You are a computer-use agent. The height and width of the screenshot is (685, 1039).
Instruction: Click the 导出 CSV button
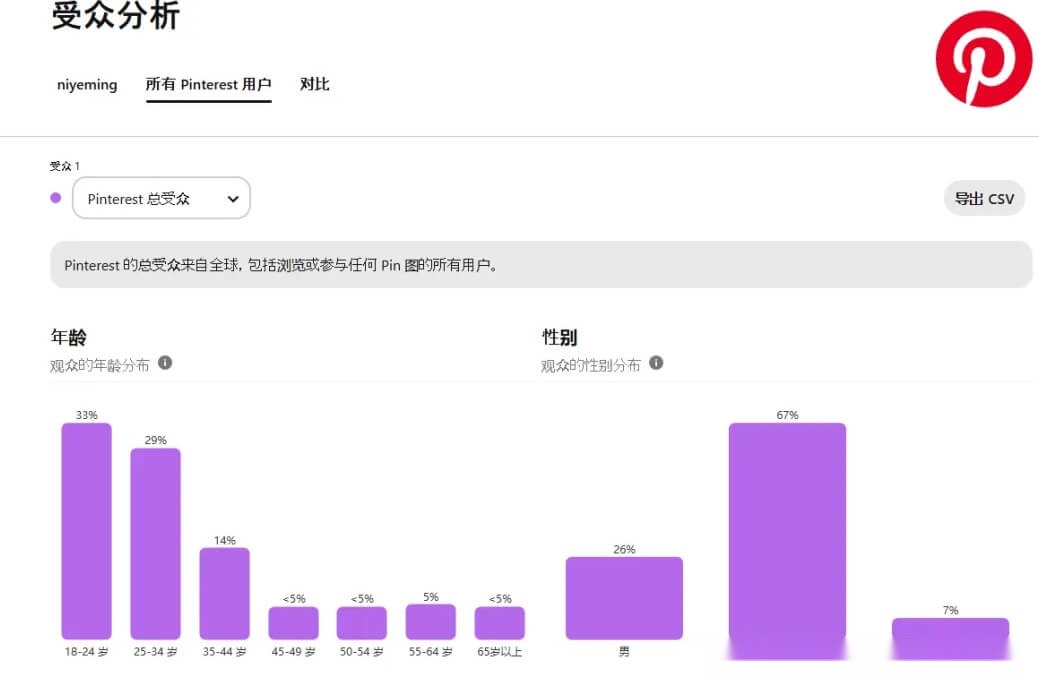coord(984,198)
